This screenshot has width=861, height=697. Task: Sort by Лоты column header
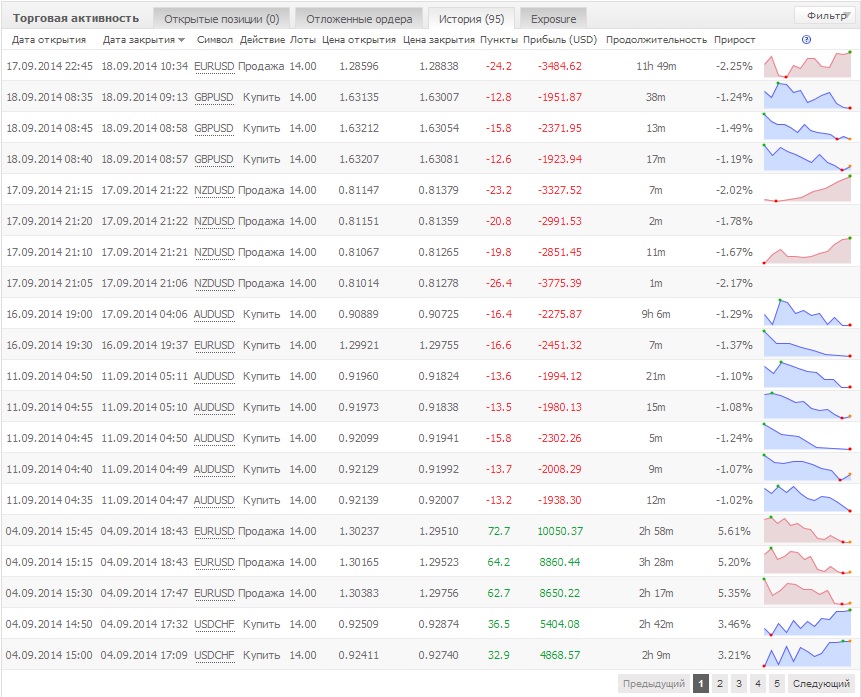(x=303, y=40)
